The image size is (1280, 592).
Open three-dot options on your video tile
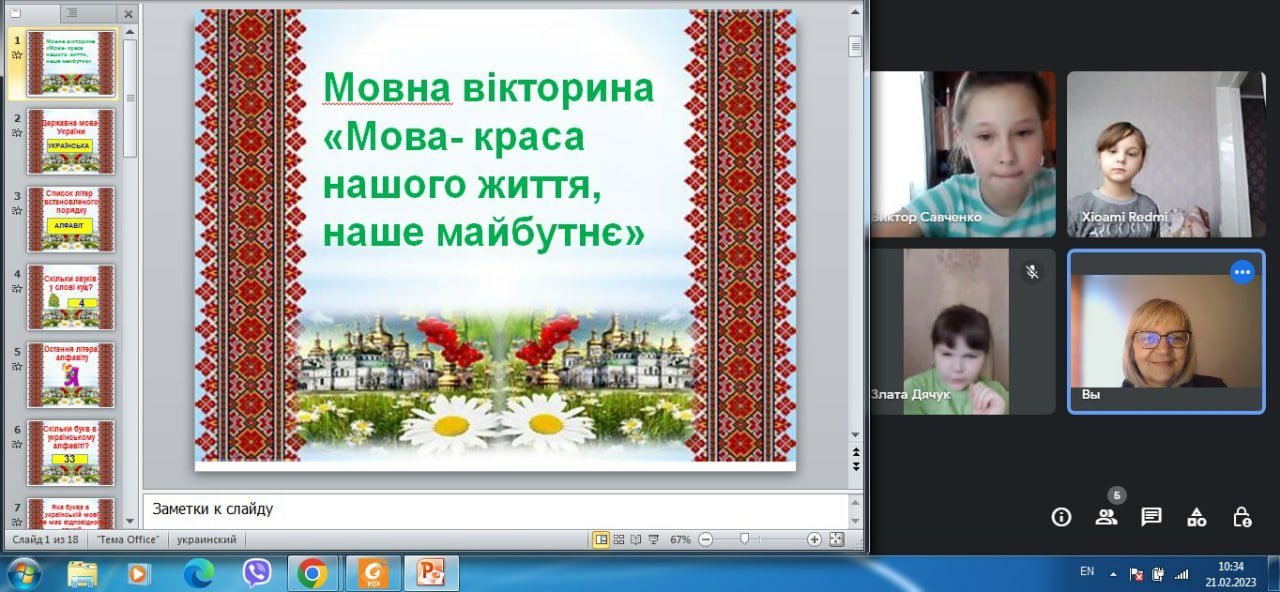click(x=1242, y=271)
